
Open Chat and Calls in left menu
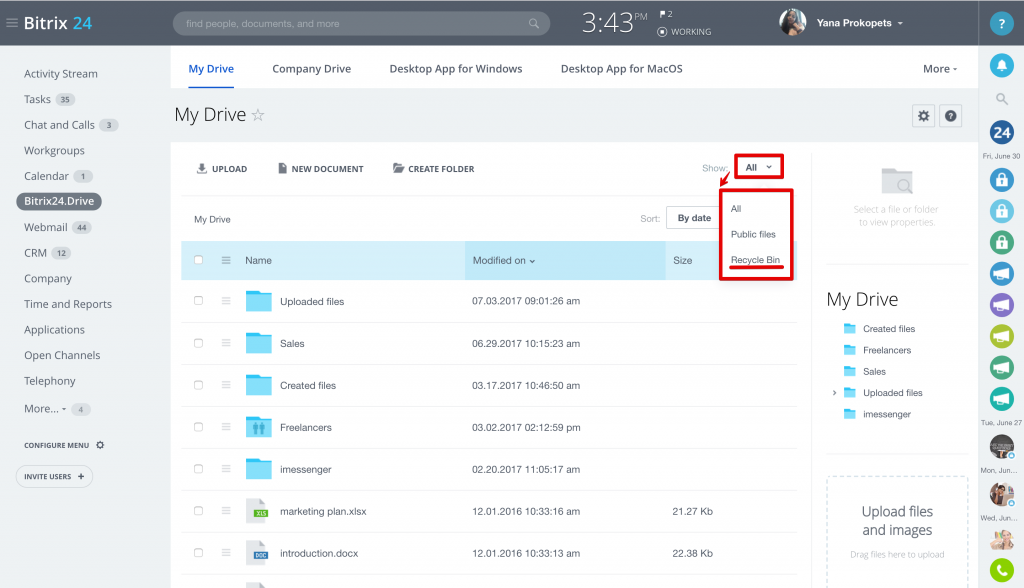coord(59,125)
